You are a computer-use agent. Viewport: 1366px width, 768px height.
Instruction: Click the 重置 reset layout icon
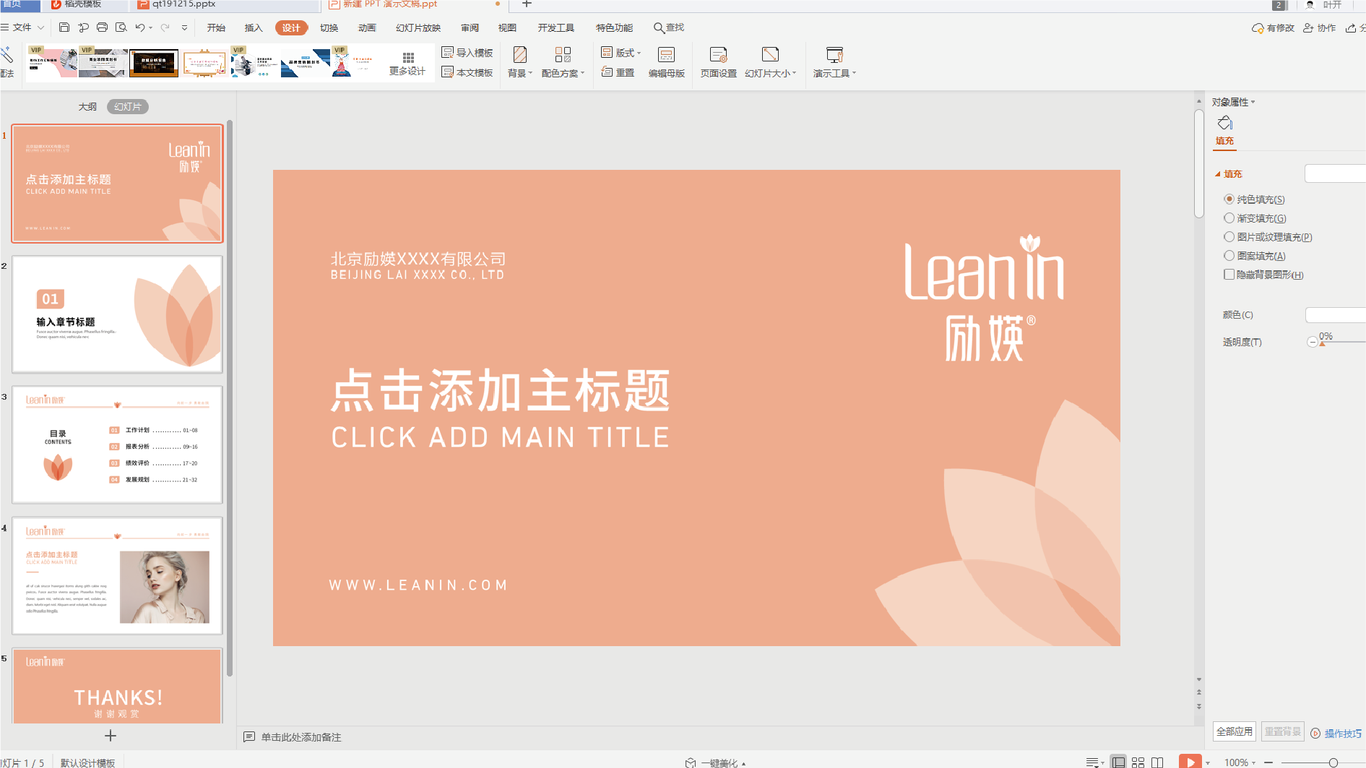point(618,72)
